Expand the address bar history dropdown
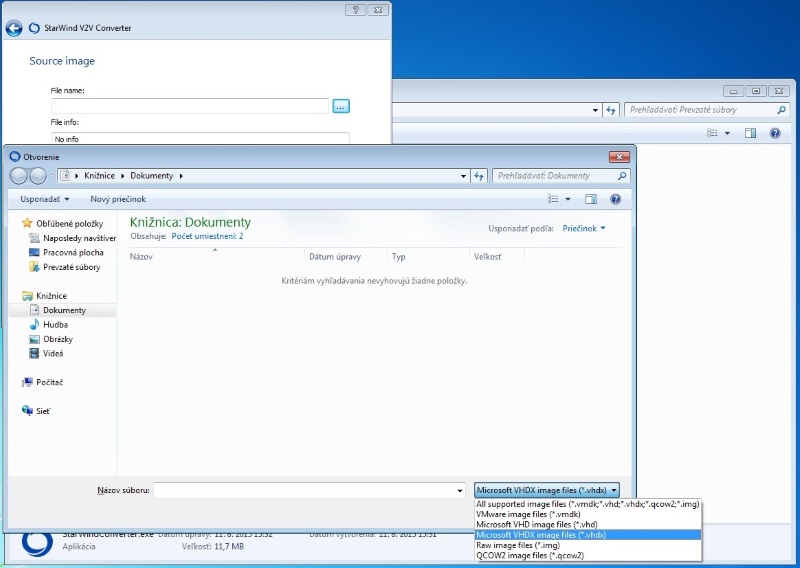The width and height of the screenshot is (800, 568). click(463, 176)
